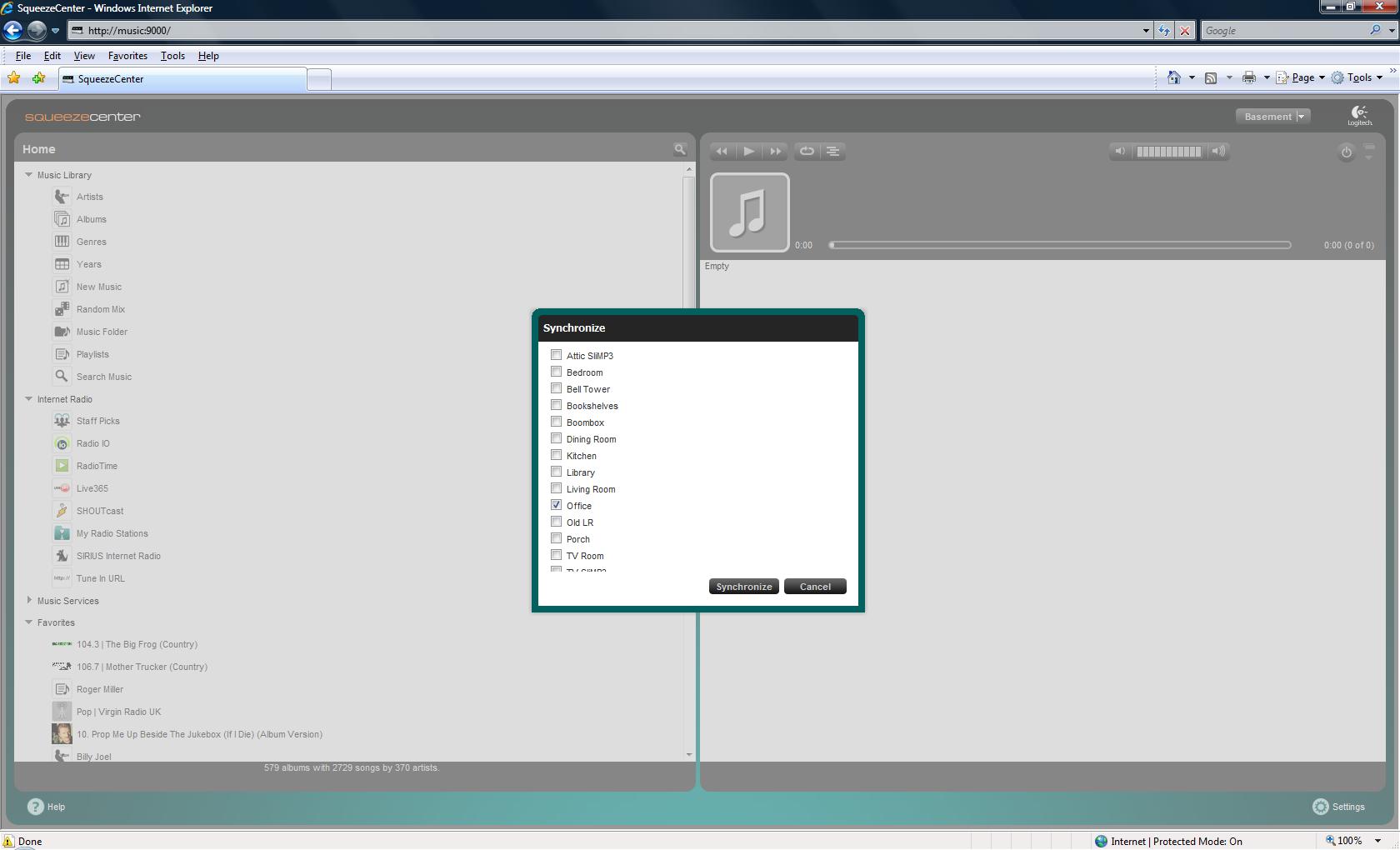Open the Basement player dropdown

[1272, 117]
